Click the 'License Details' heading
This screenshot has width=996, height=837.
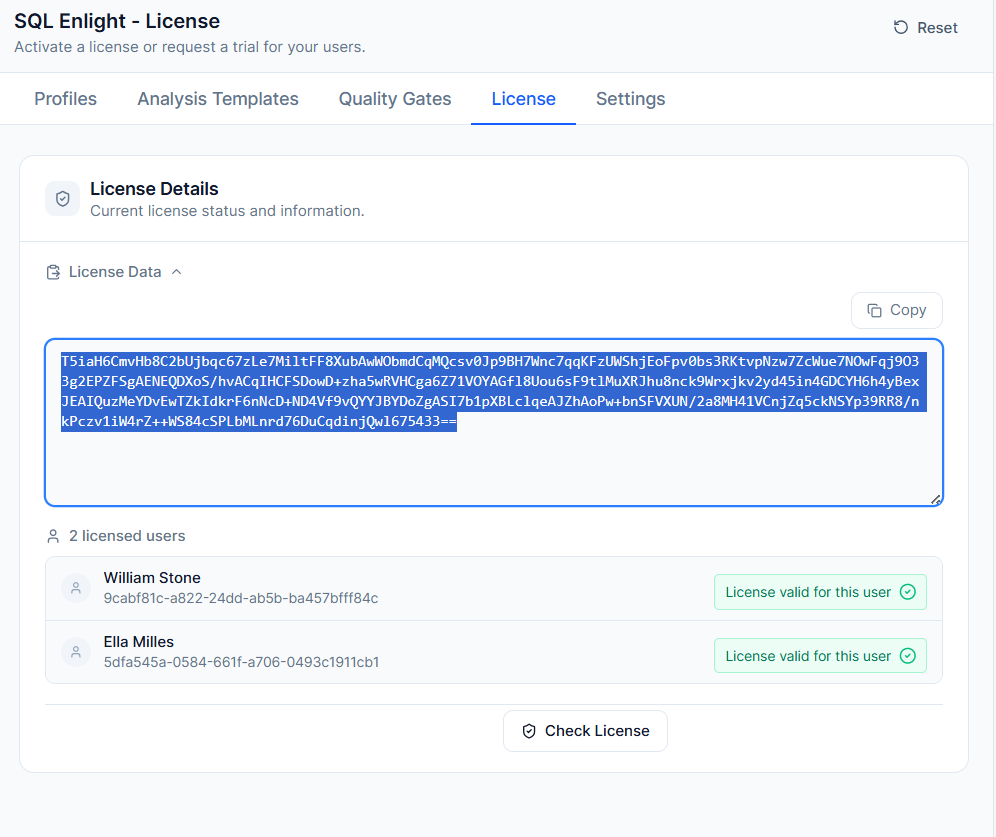click(154, 189)
